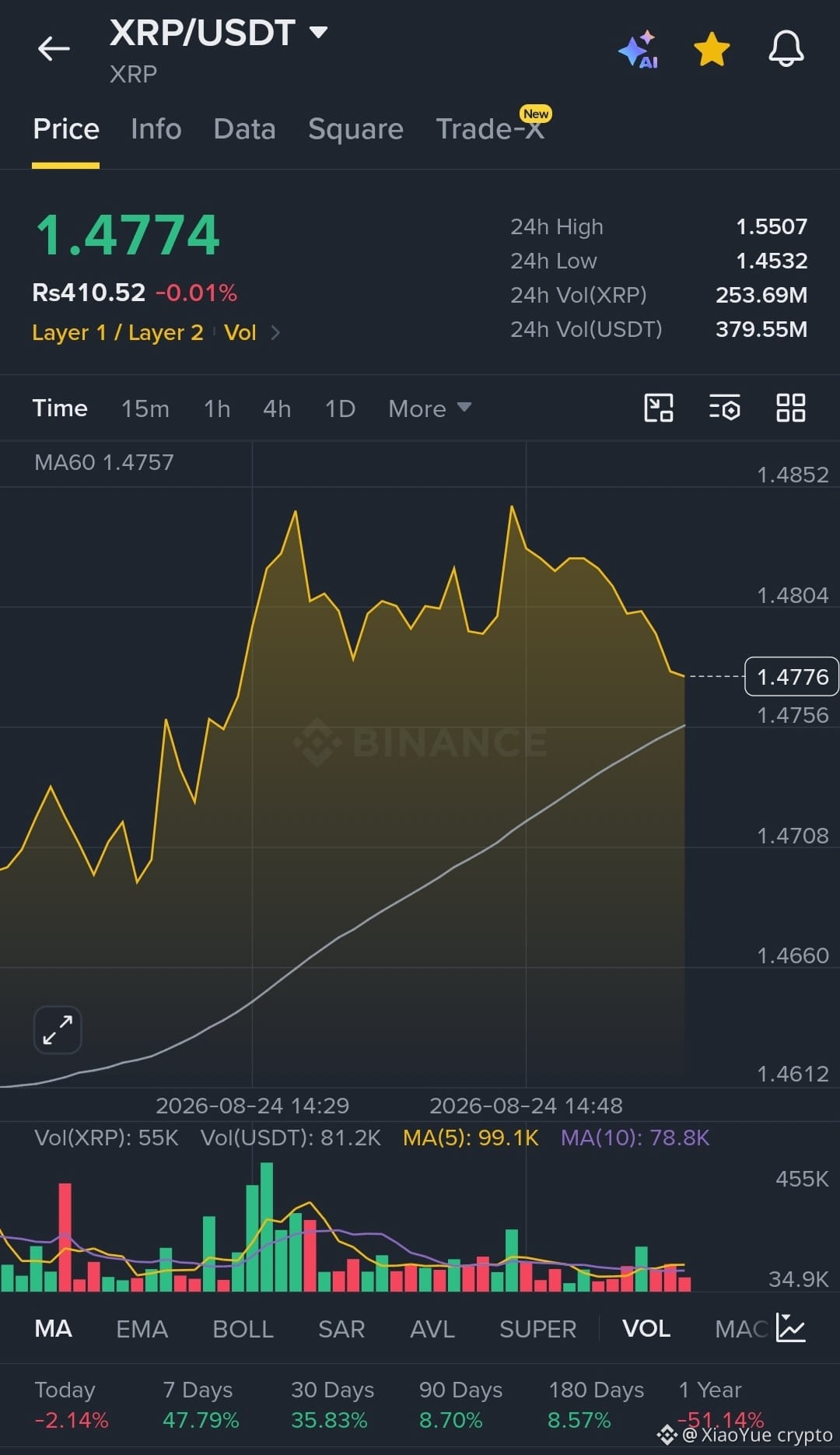
Task: Toggle the SUPER indicator
Action: (x=538, y=1329)
